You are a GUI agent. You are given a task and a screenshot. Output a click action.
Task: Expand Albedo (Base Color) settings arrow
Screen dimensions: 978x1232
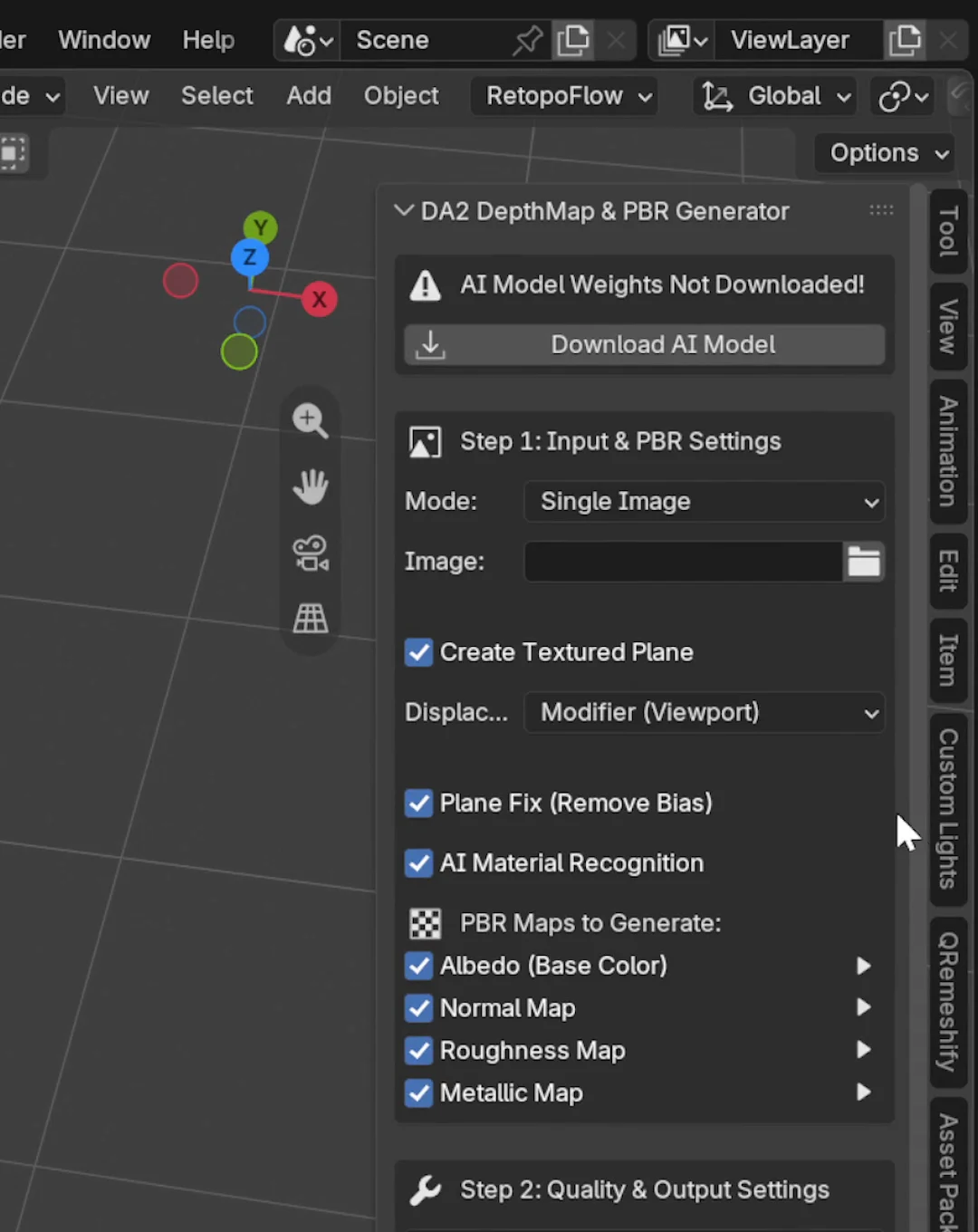point(864,966)
